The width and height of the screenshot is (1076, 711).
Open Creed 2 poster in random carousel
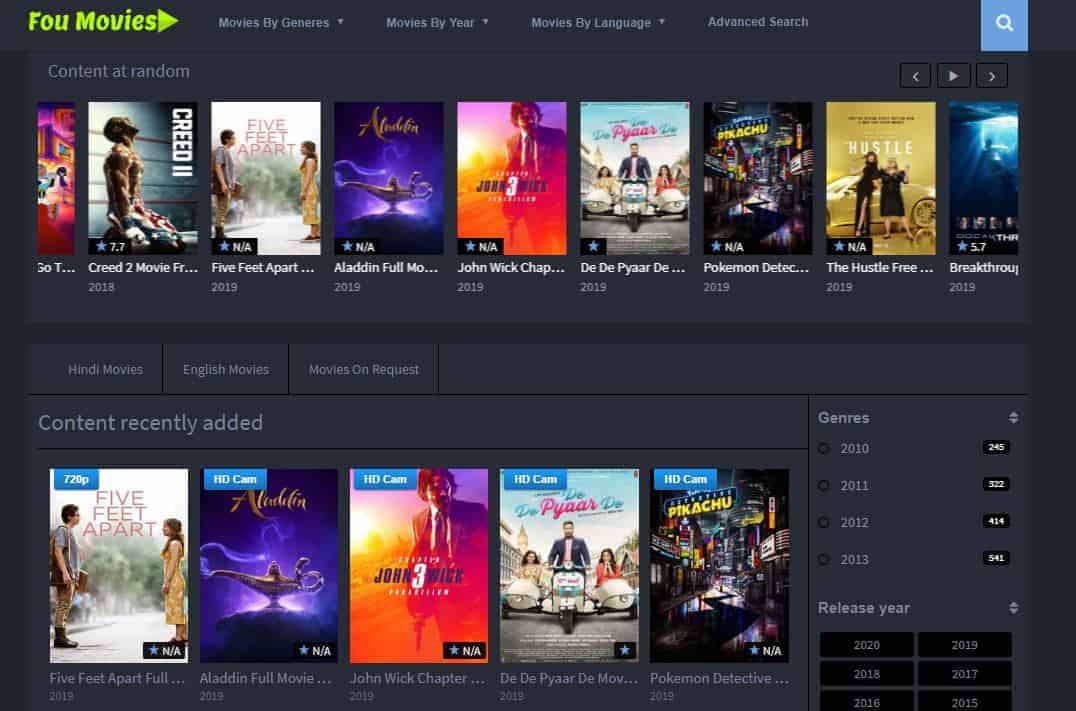[x=143, y=178]
